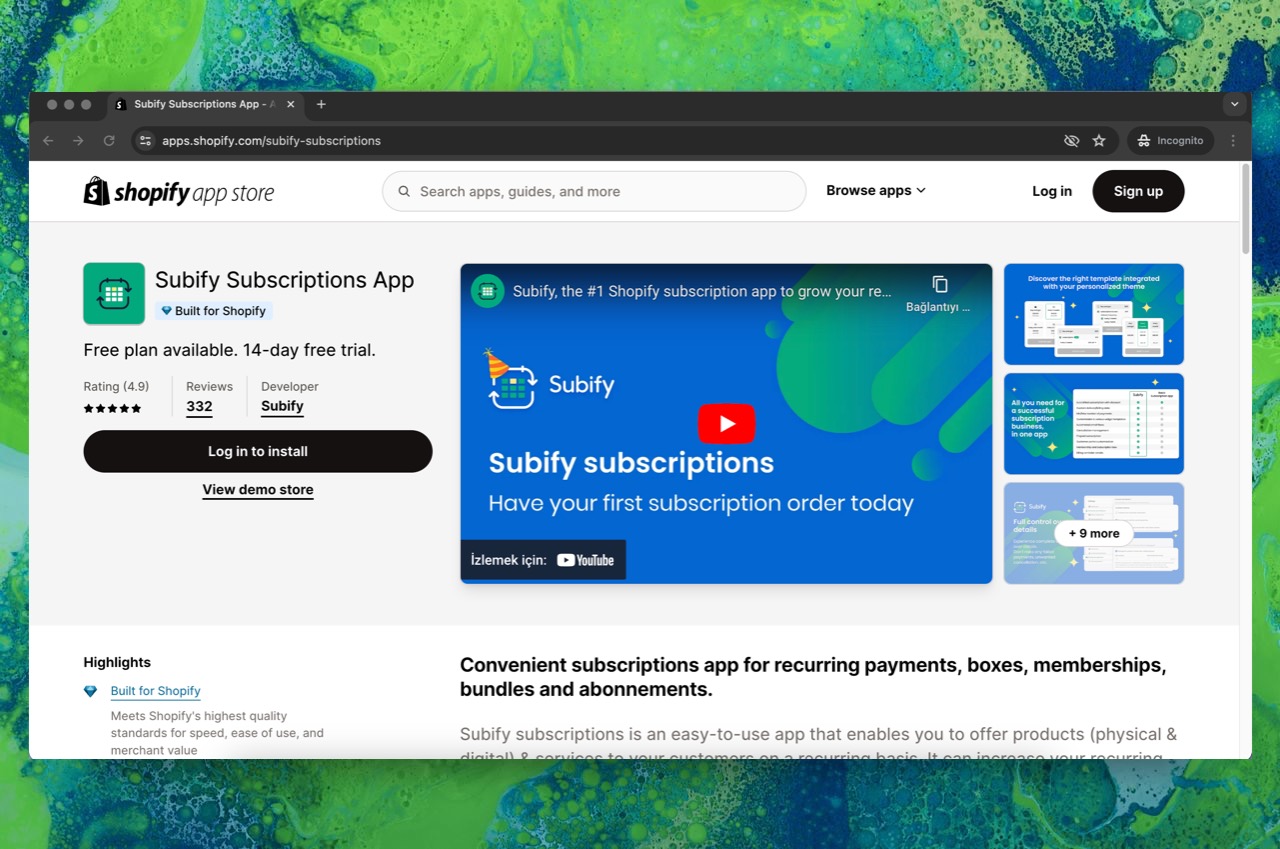Open the Browse apps dropdown
The image size is (1280, 849).
874,190
